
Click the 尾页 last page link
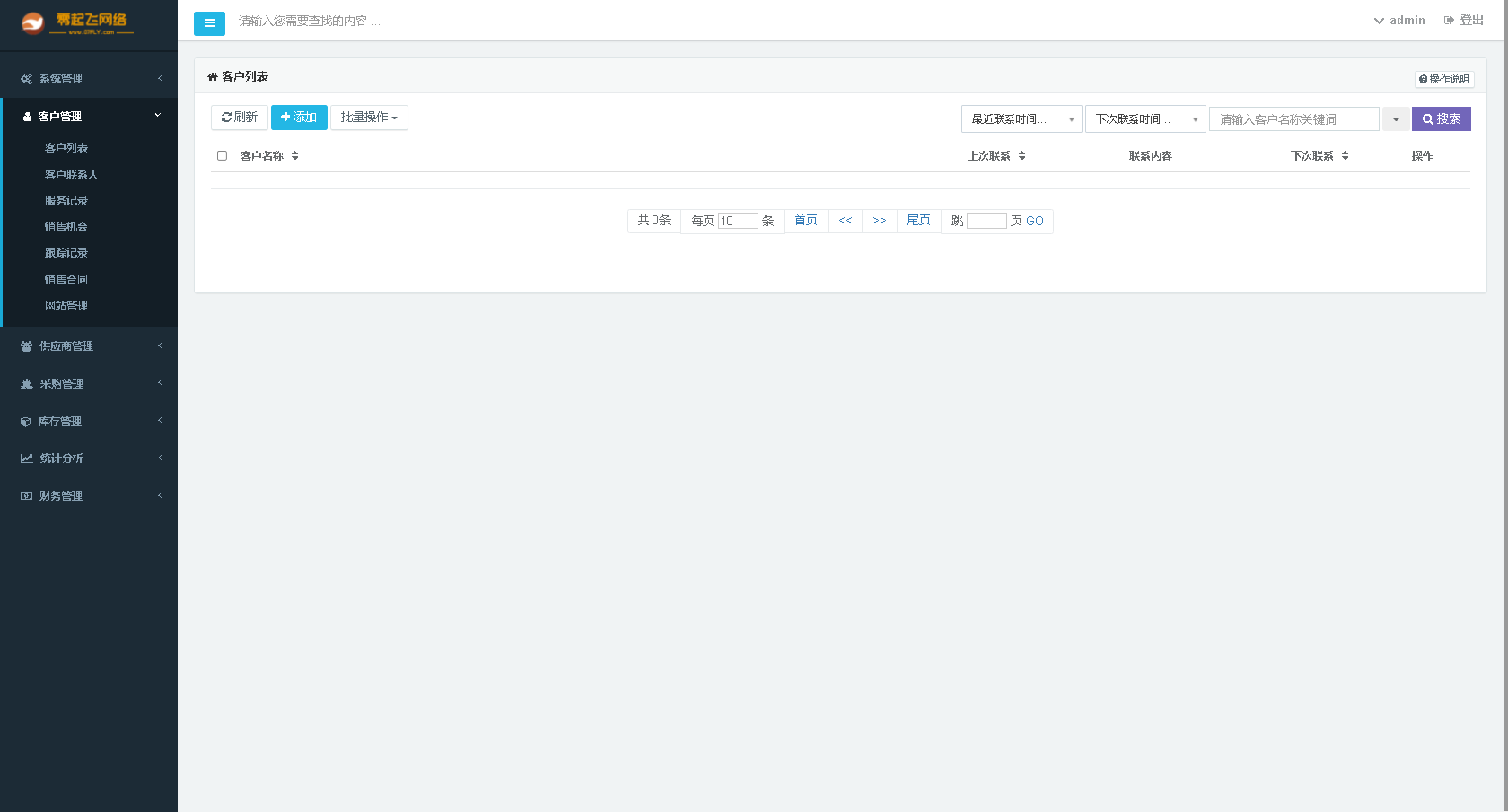click(x=918, y=221)
